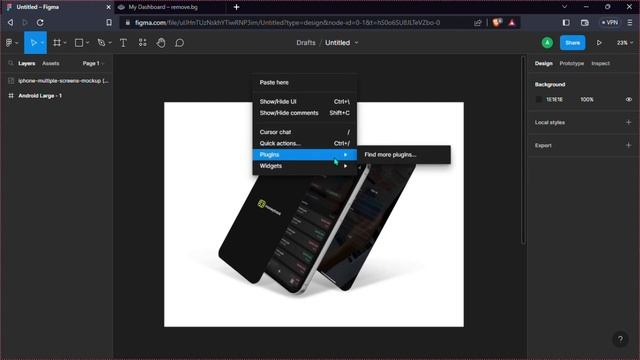Switch to the Design tab
The height and width of the screenshot is (360, 640).
[x=543, y=63]
